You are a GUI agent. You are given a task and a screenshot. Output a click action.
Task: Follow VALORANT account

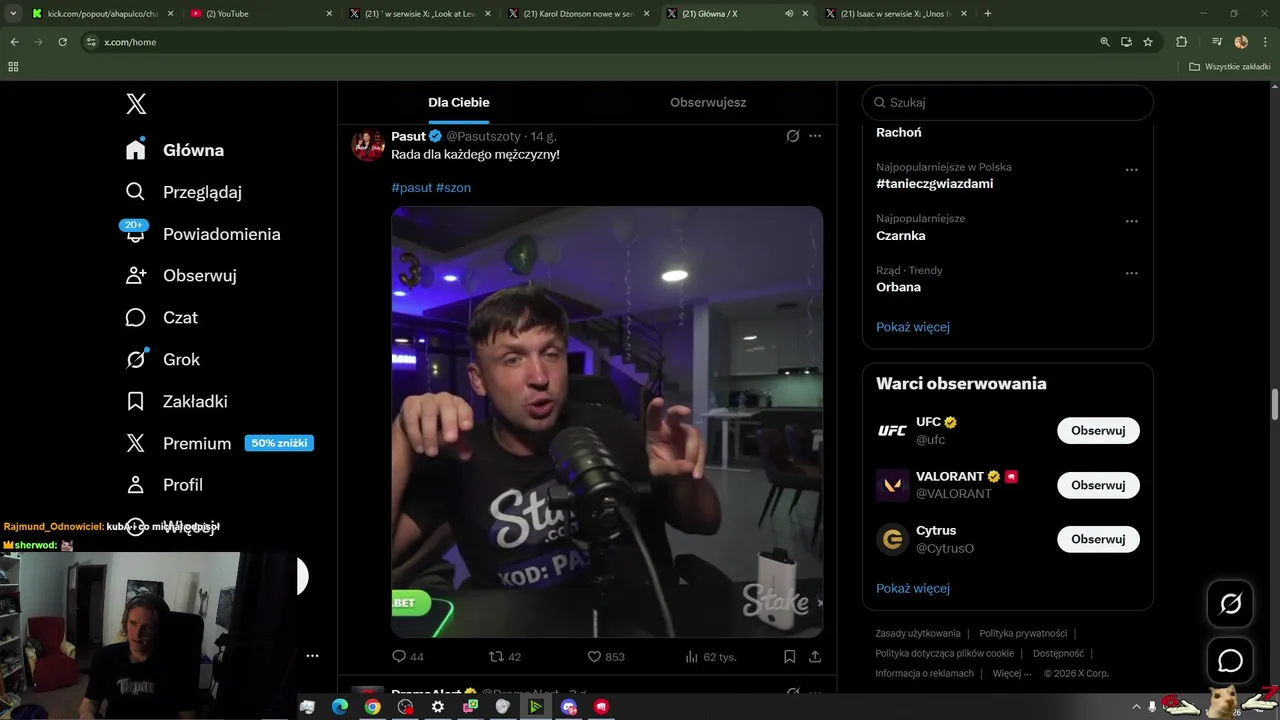[1098, 485]
